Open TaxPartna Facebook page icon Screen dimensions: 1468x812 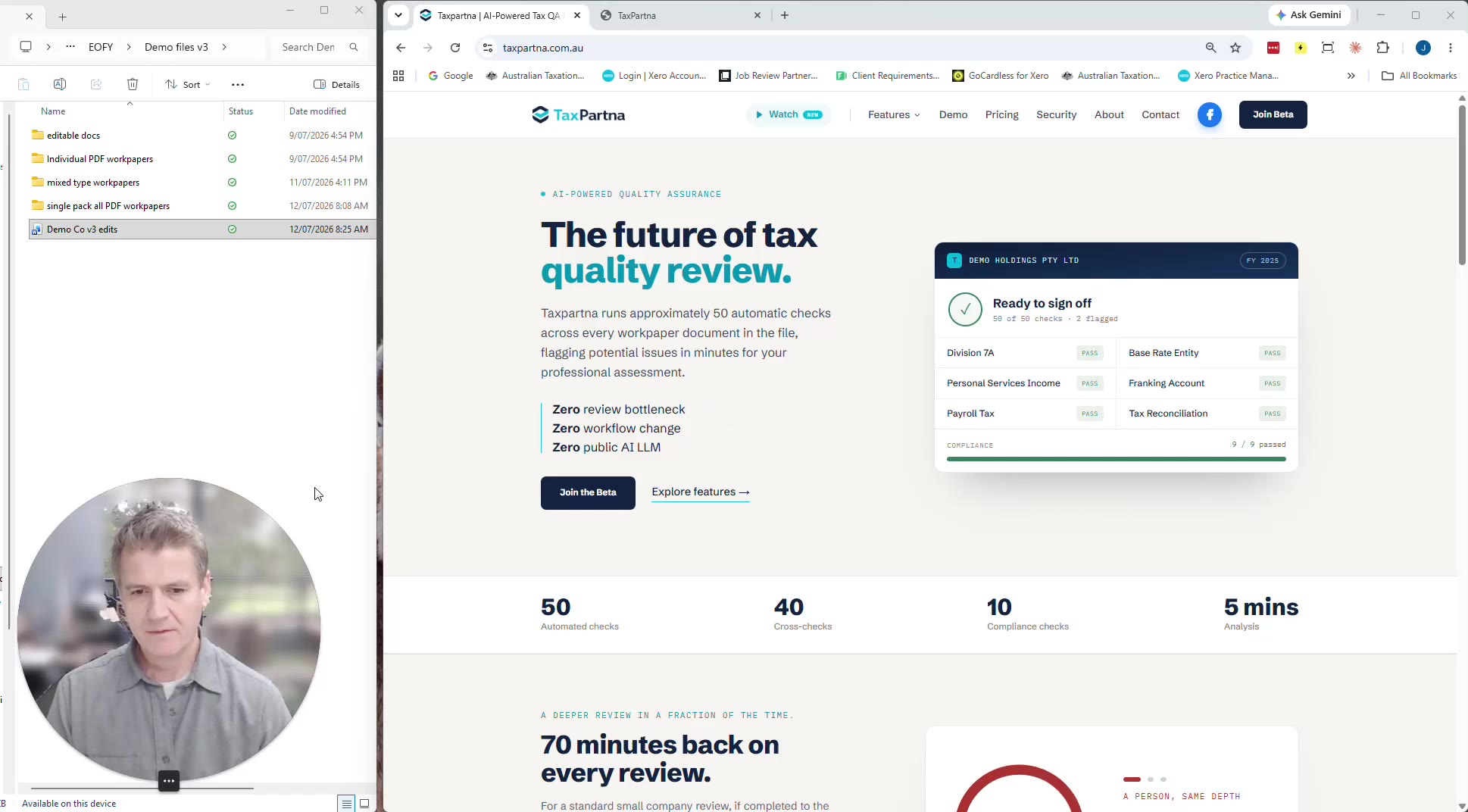click(x=1210, y=114)
